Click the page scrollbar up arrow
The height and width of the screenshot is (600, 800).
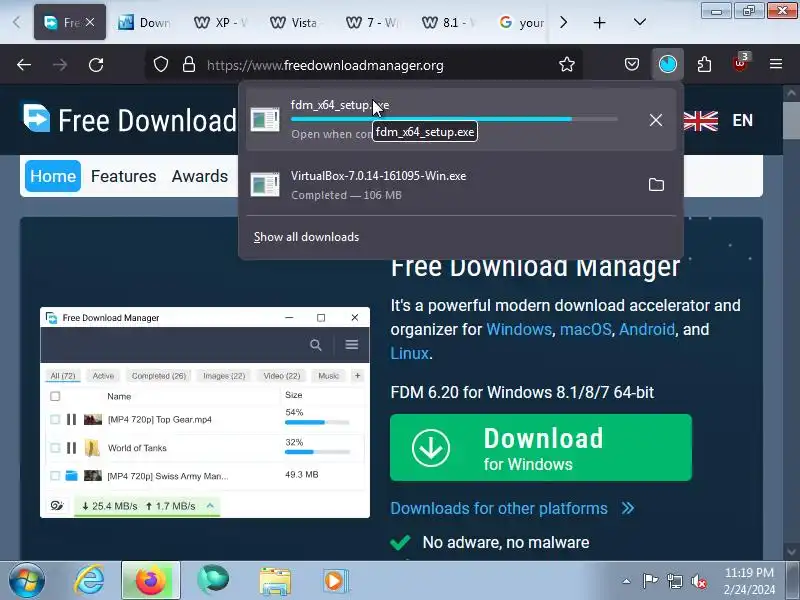(791, 93)
